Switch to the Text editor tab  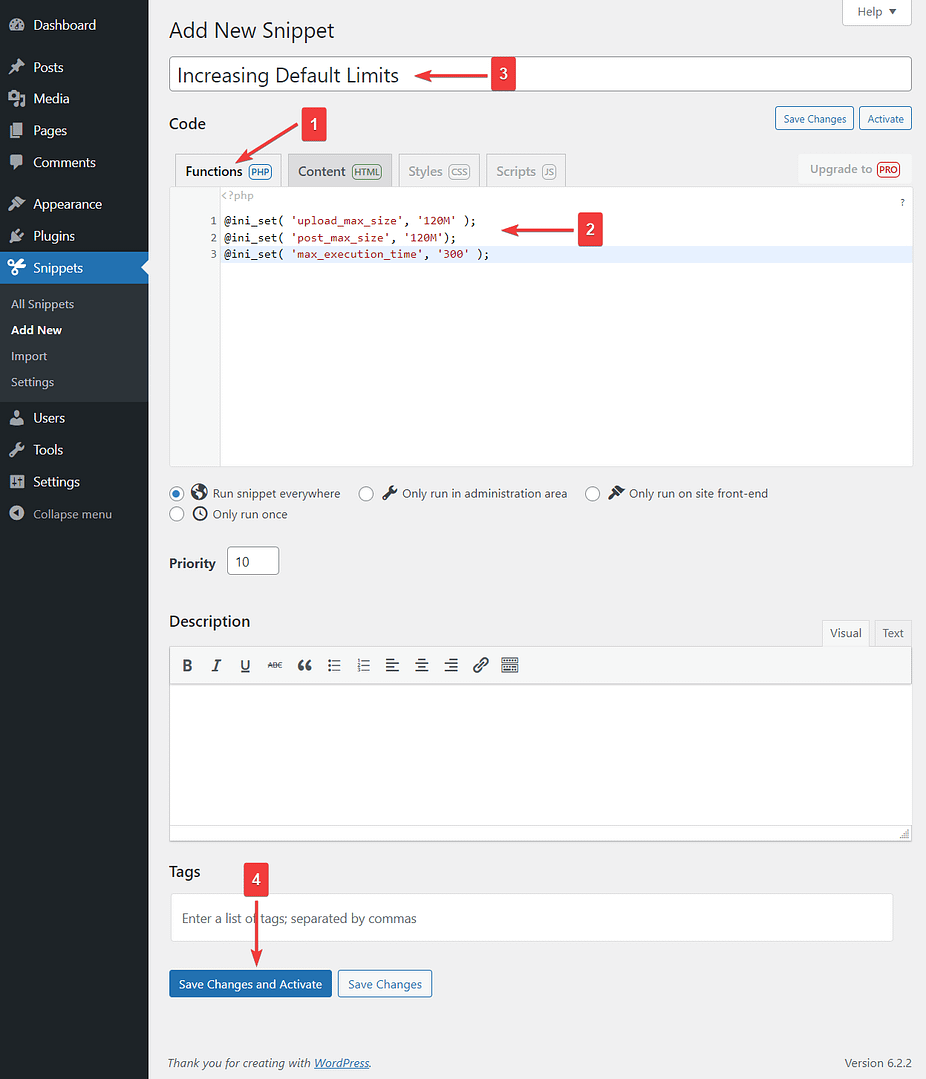click(x=892, y=632)
